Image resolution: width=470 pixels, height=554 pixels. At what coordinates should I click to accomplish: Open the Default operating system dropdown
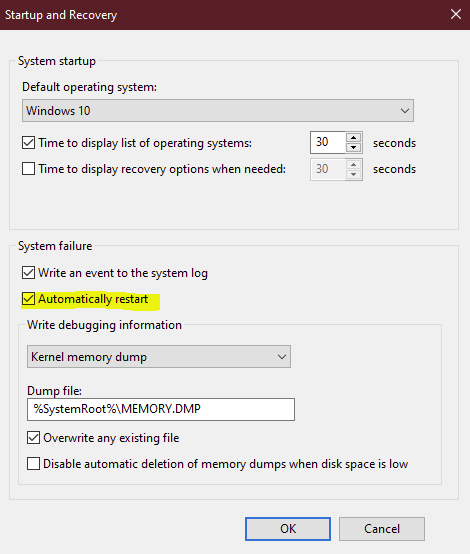(x=218, y=111)
